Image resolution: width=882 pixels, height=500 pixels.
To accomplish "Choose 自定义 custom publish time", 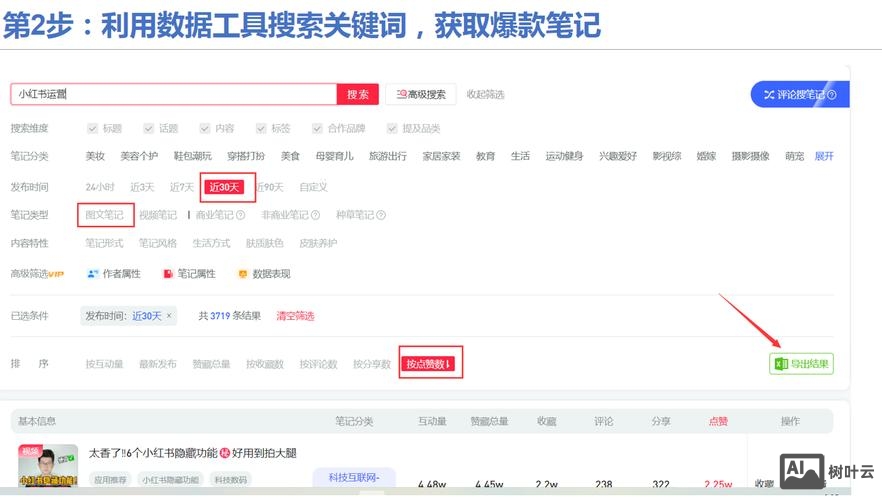I will click(x=313, y=187).
